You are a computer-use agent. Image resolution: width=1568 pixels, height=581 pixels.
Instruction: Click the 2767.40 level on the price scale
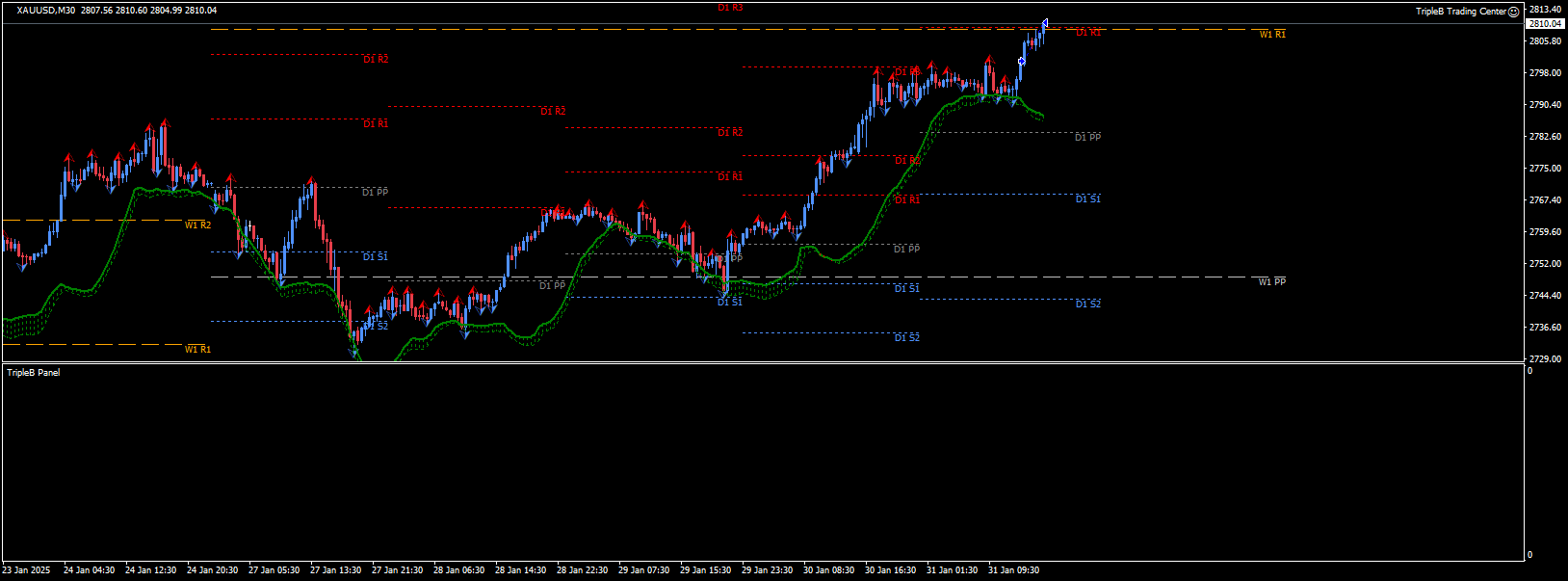[x=1545, y=200]
